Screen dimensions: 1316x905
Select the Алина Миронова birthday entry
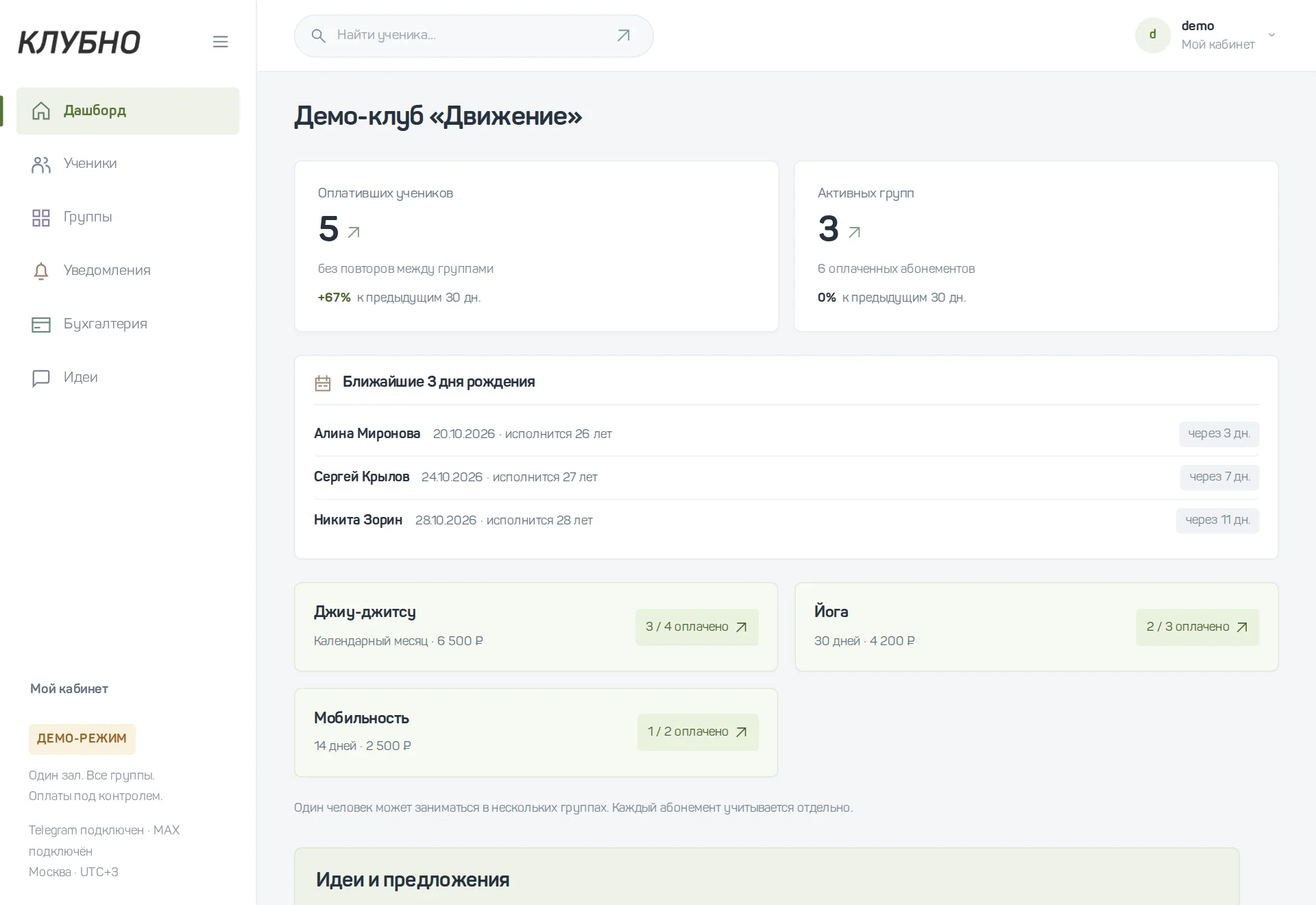coord(786,434)
